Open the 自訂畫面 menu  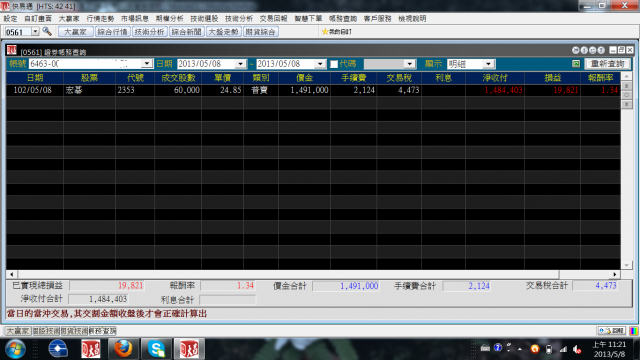38,18
